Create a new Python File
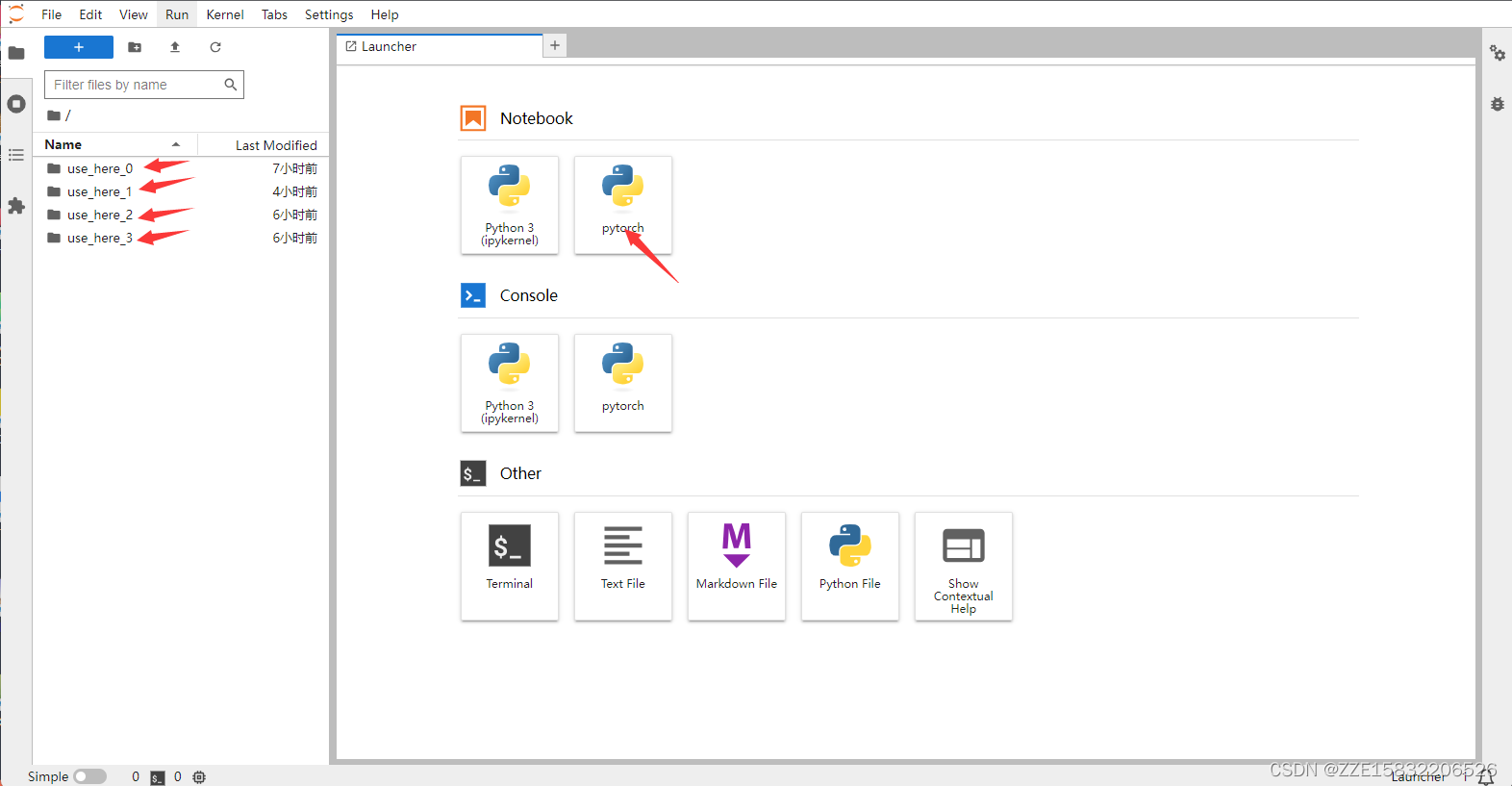 pos(850,566)
